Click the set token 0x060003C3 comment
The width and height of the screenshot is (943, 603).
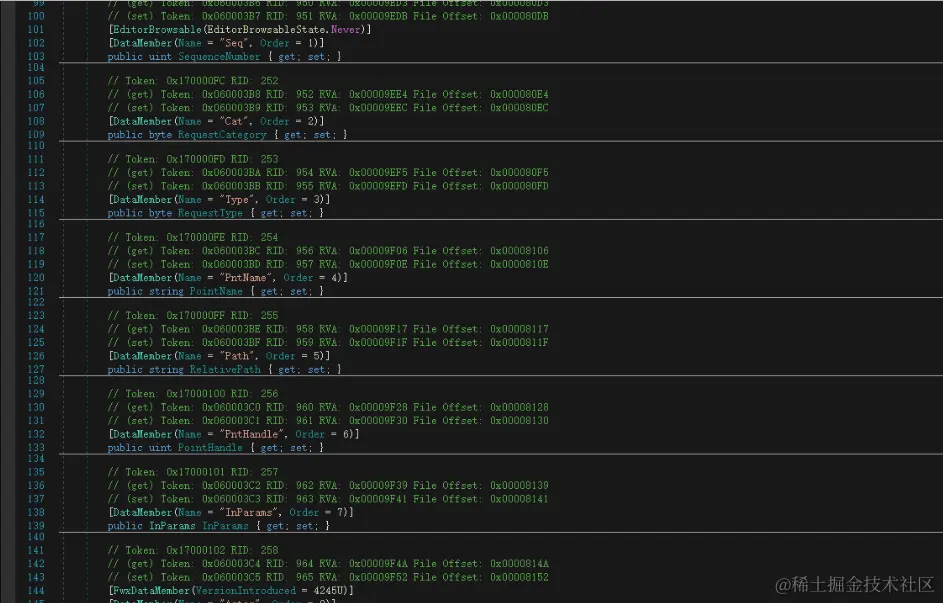click(x=328, y=498)
